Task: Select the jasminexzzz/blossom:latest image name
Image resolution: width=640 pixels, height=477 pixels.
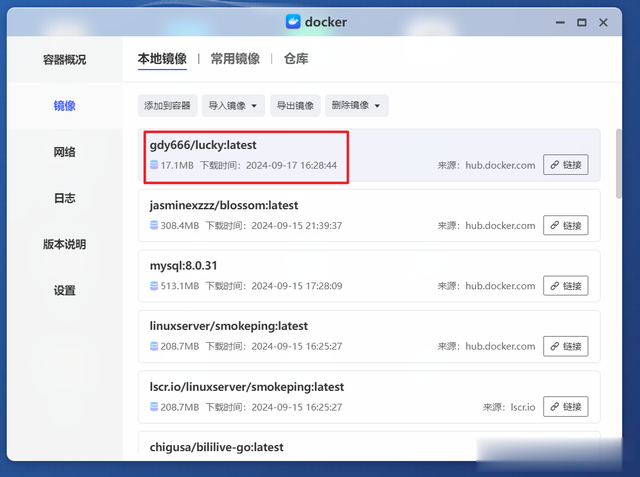Action: 224,205
